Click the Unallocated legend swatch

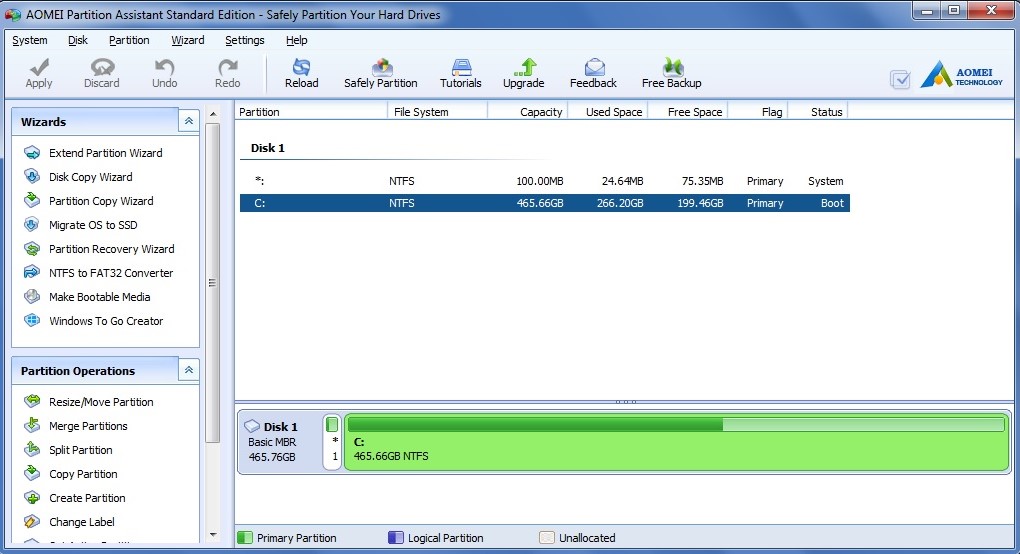point(547,538)
